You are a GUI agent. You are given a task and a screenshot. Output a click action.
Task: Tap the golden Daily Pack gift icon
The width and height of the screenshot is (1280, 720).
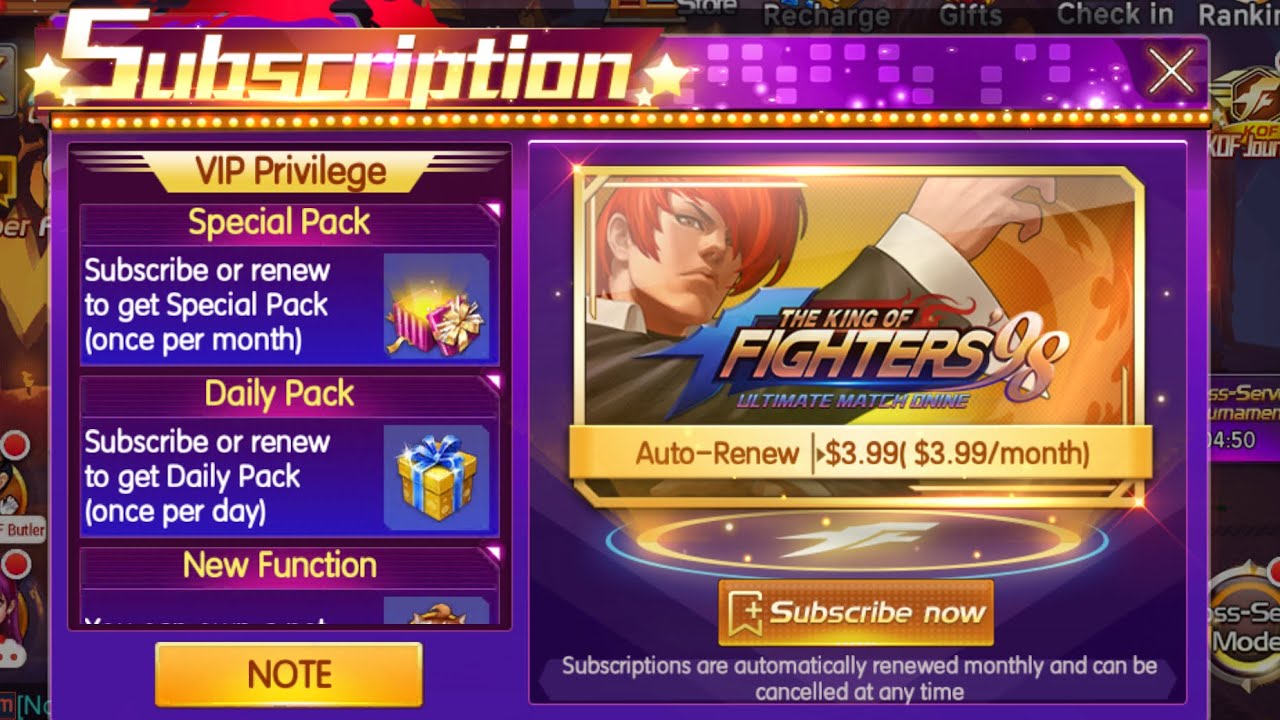pyautogui.click(x=436, y=478)
